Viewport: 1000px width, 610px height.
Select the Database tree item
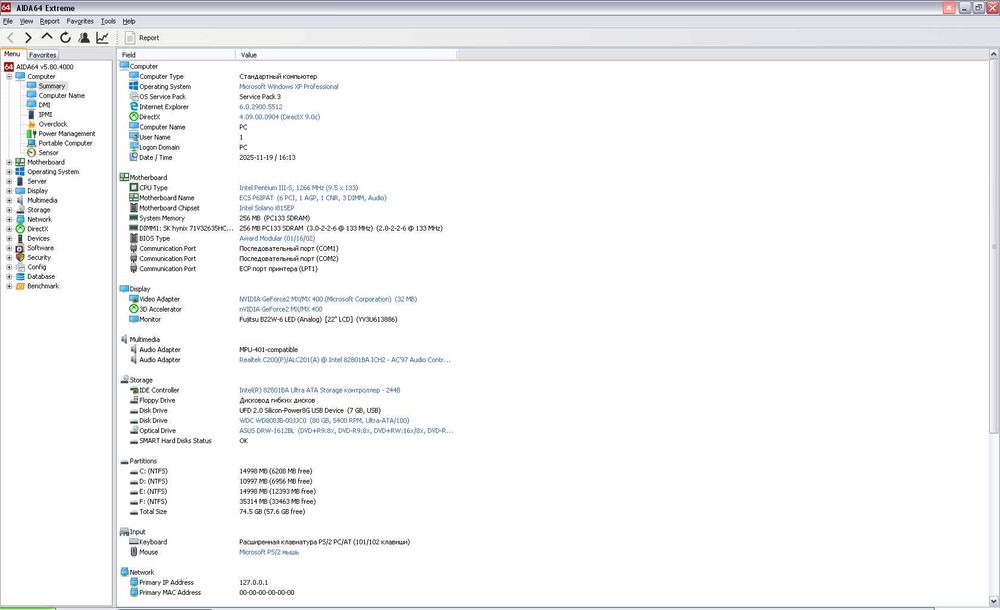point(41,276)
